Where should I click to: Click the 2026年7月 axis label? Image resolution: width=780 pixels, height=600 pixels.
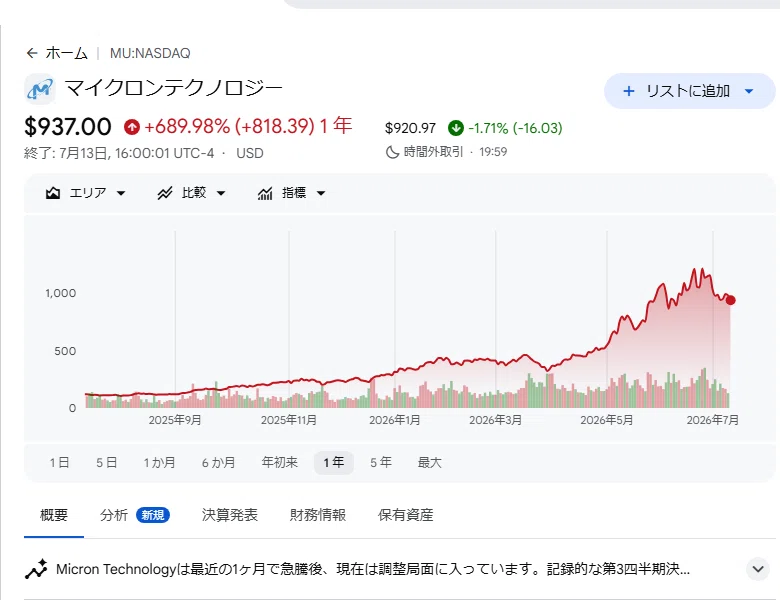(x=713, y=420)
